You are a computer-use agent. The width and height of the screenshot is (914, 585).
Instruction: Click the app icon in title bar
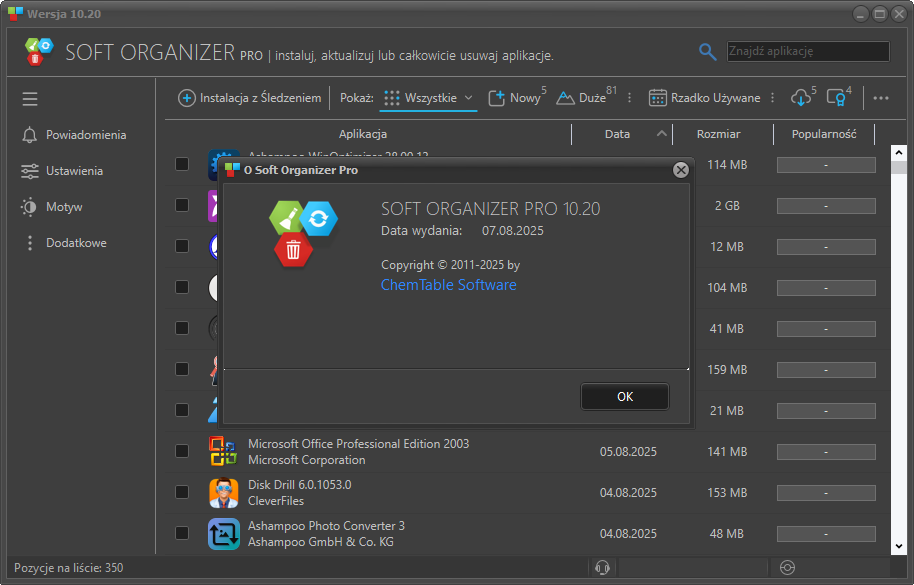(16, 13)
